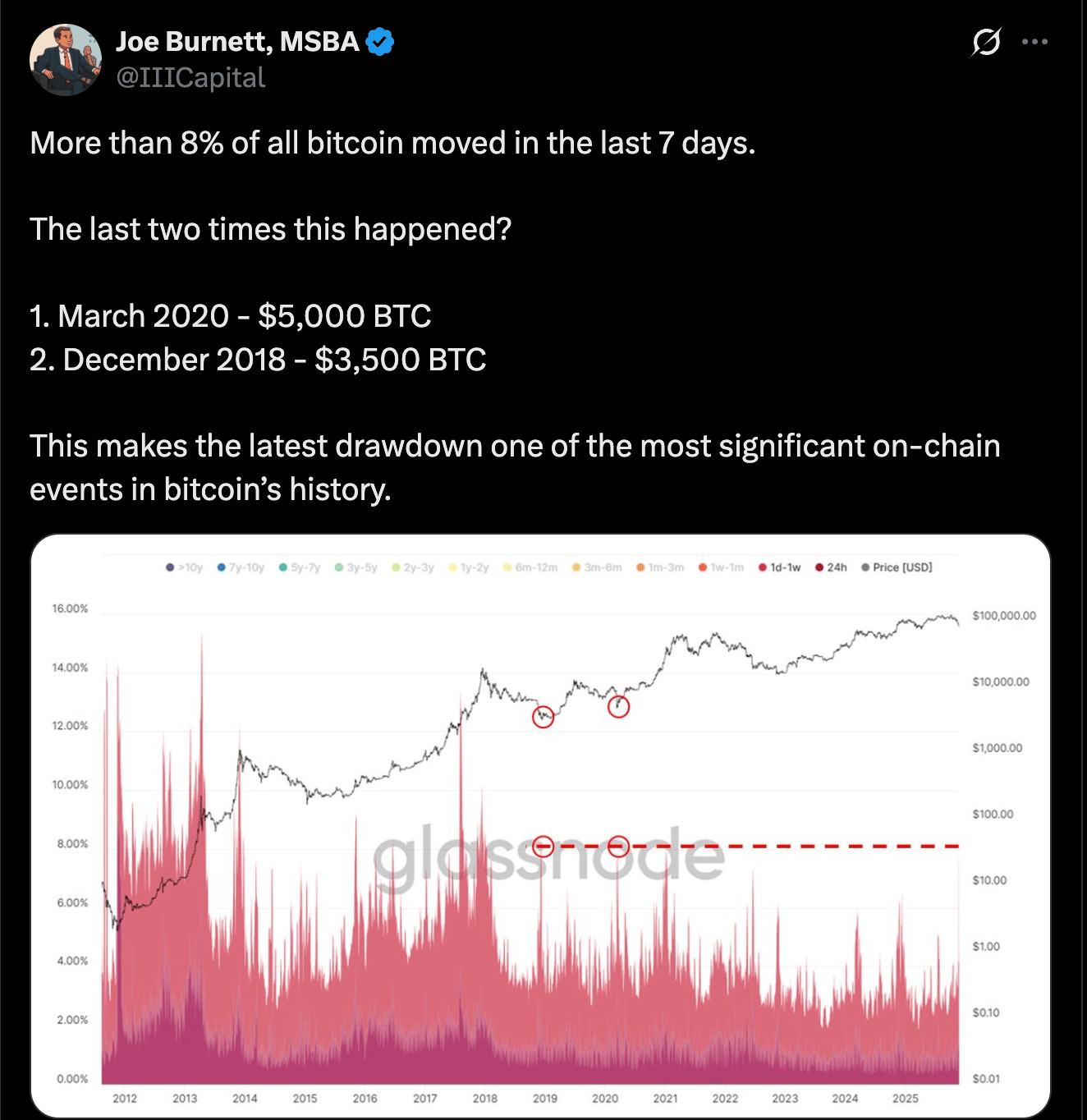The width and height of the screenshot is (1087, 1120).
Task: Toggle the 1w-1m legend series
Action: pos(721,567)
